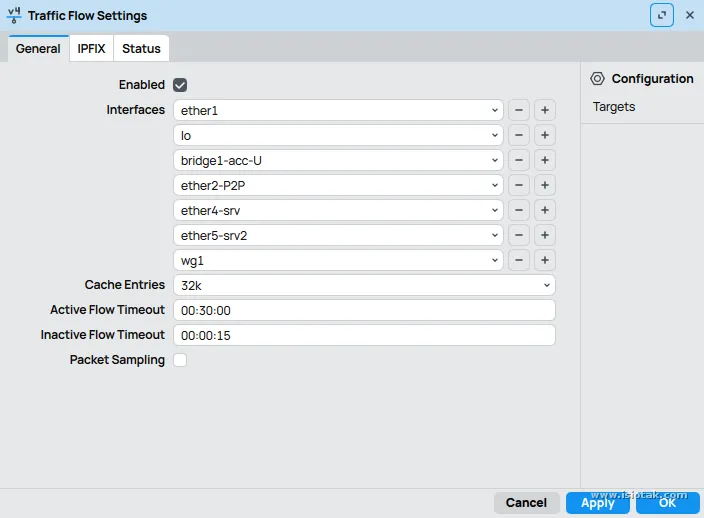This screenshot has height=518, width=704.
Task: Switch to the IPFIX tab
Action: [91, 48]
